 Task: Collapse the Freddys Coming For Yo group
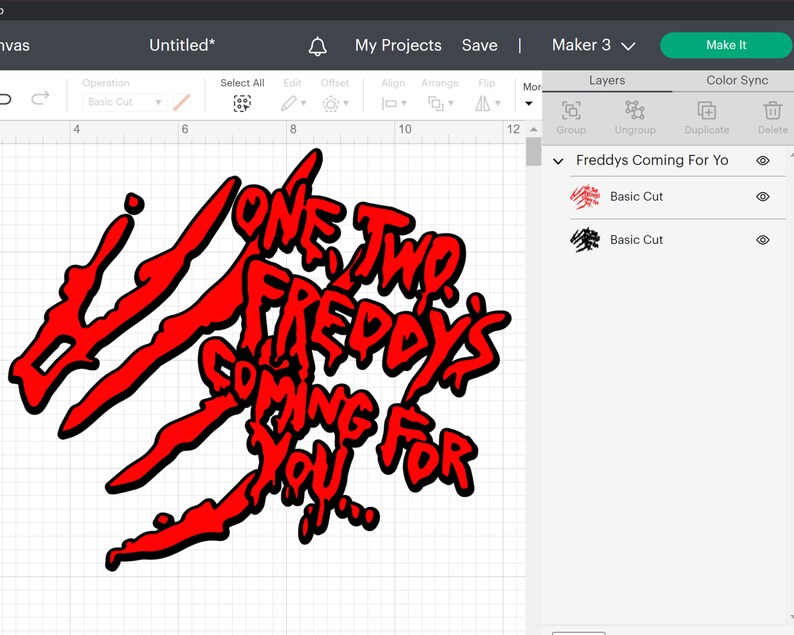(558, 162)
